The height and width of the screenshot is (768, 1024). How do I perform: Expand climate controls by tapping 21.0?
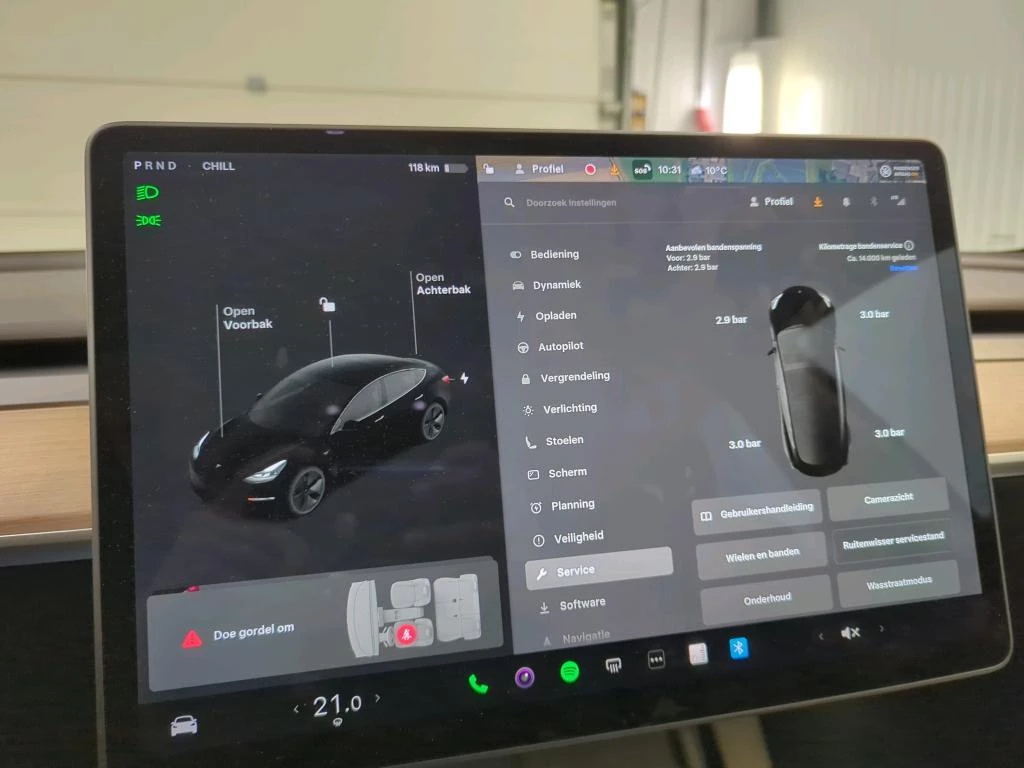(x=336, y=703)
